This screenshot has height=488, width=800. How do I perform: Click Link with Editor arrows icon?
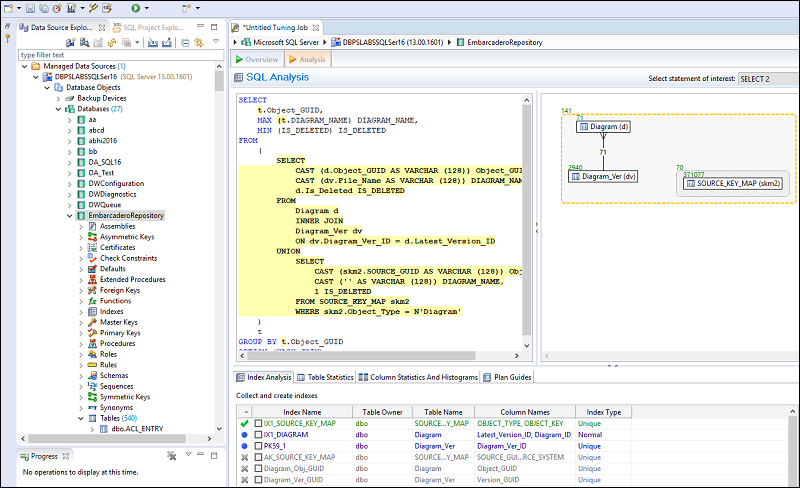click(198, 42)
